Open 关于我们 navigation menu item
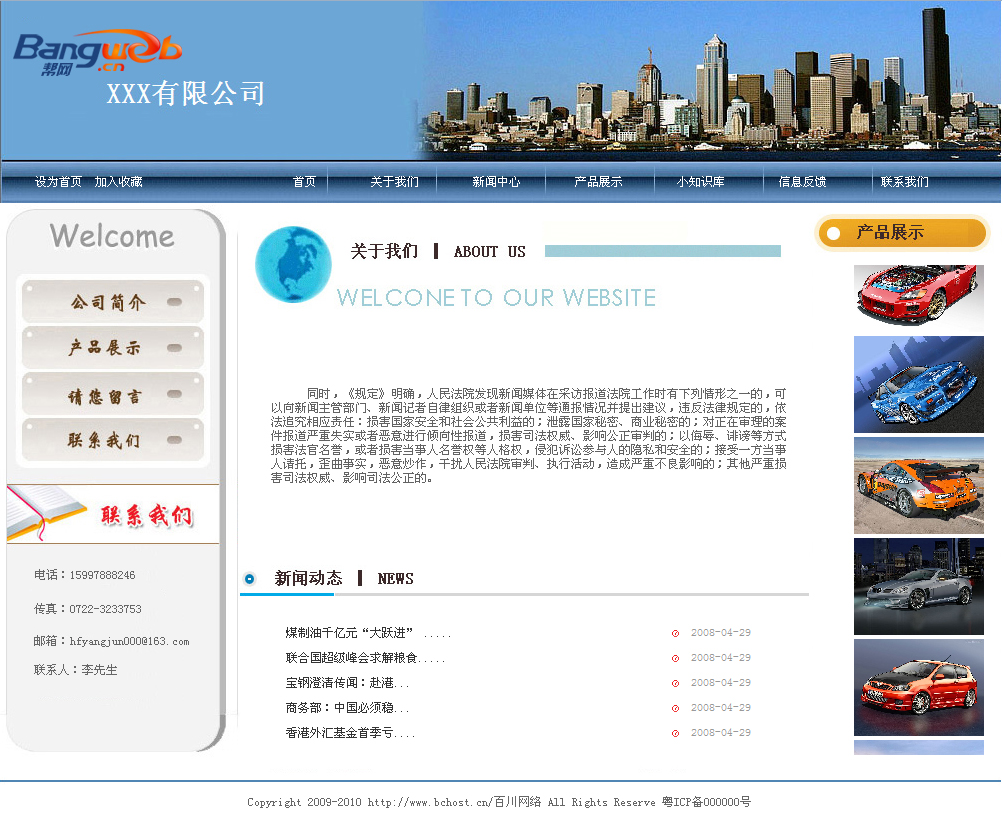Image resolution: width=1002 pixels, height=830 pixels. (x=394, y=182)
